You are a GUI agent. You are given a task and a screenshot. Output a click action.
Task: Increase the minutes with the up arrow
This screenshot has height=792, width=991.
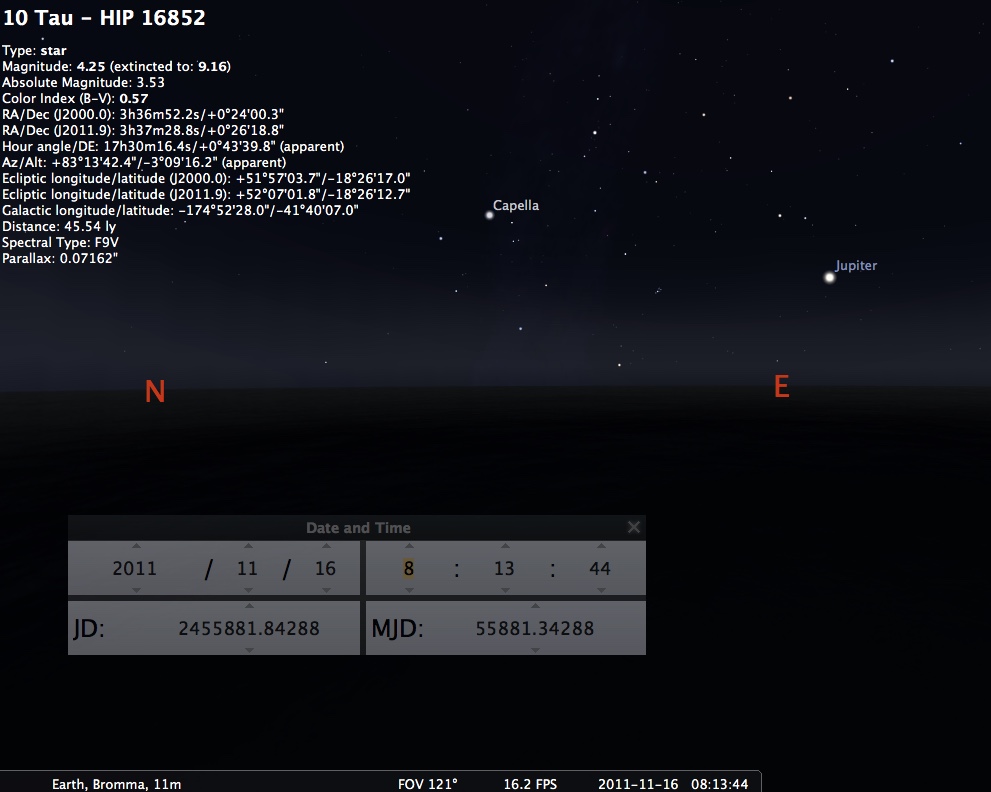(504, 546)
